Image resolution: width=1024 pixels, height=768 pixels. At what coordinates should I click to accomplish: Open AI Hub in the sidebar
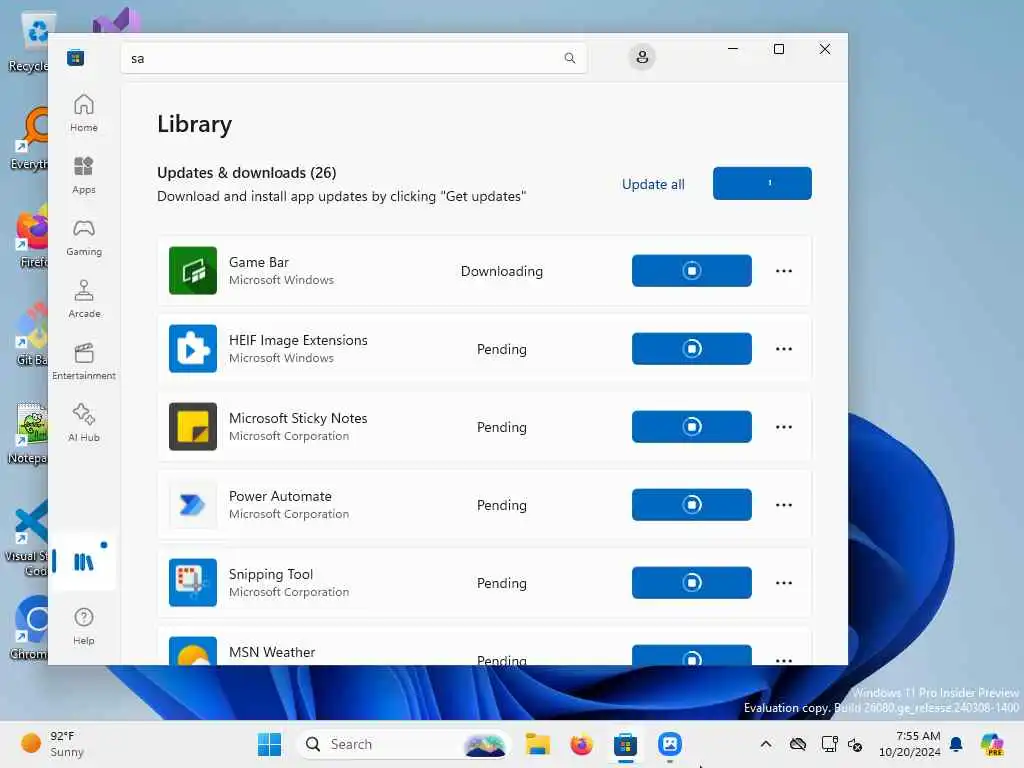point(84,424)
